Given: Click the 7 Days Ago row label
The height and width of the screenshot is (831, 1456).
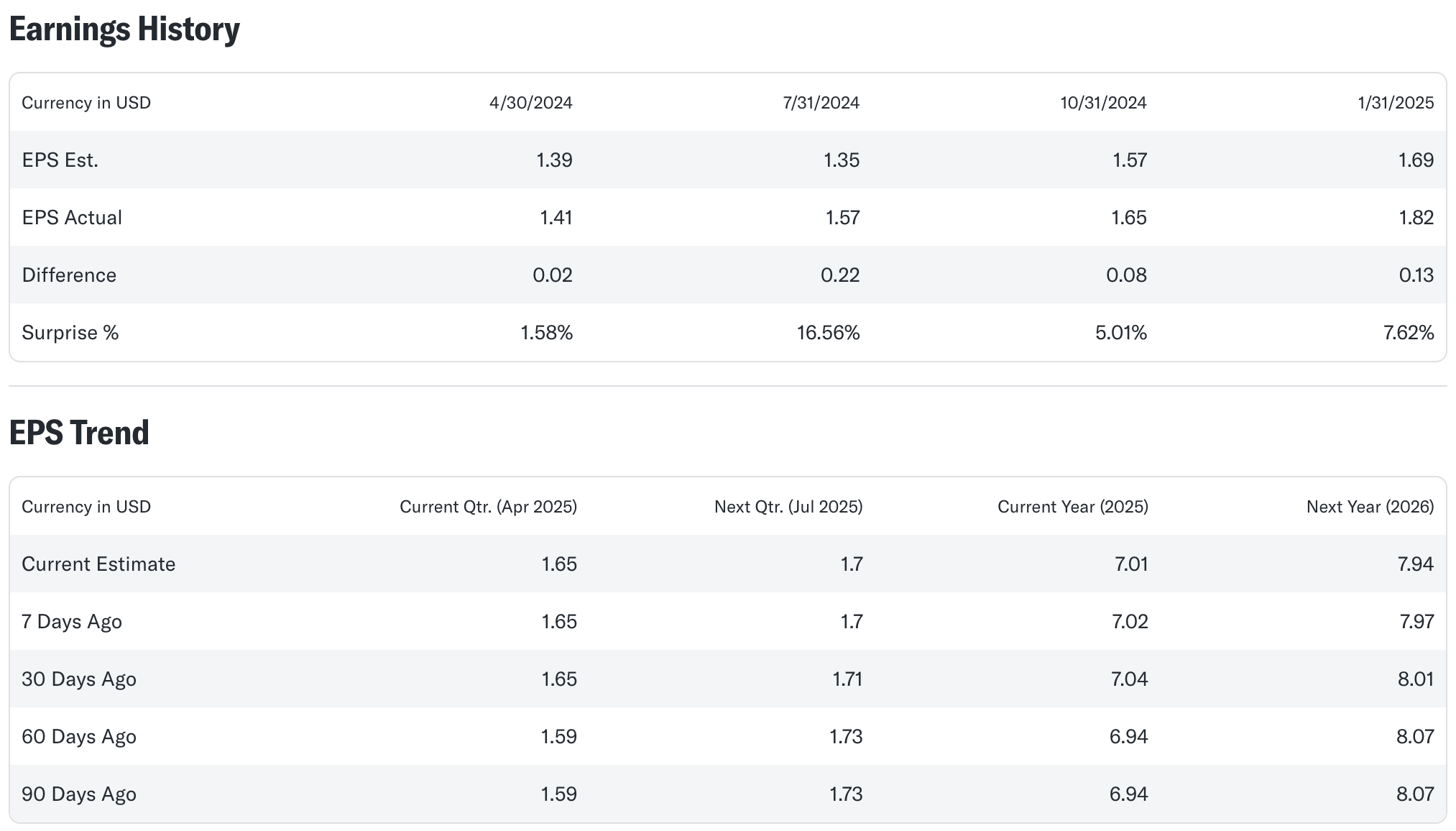Looking at the screenshot, I should (x=72, y=621).
